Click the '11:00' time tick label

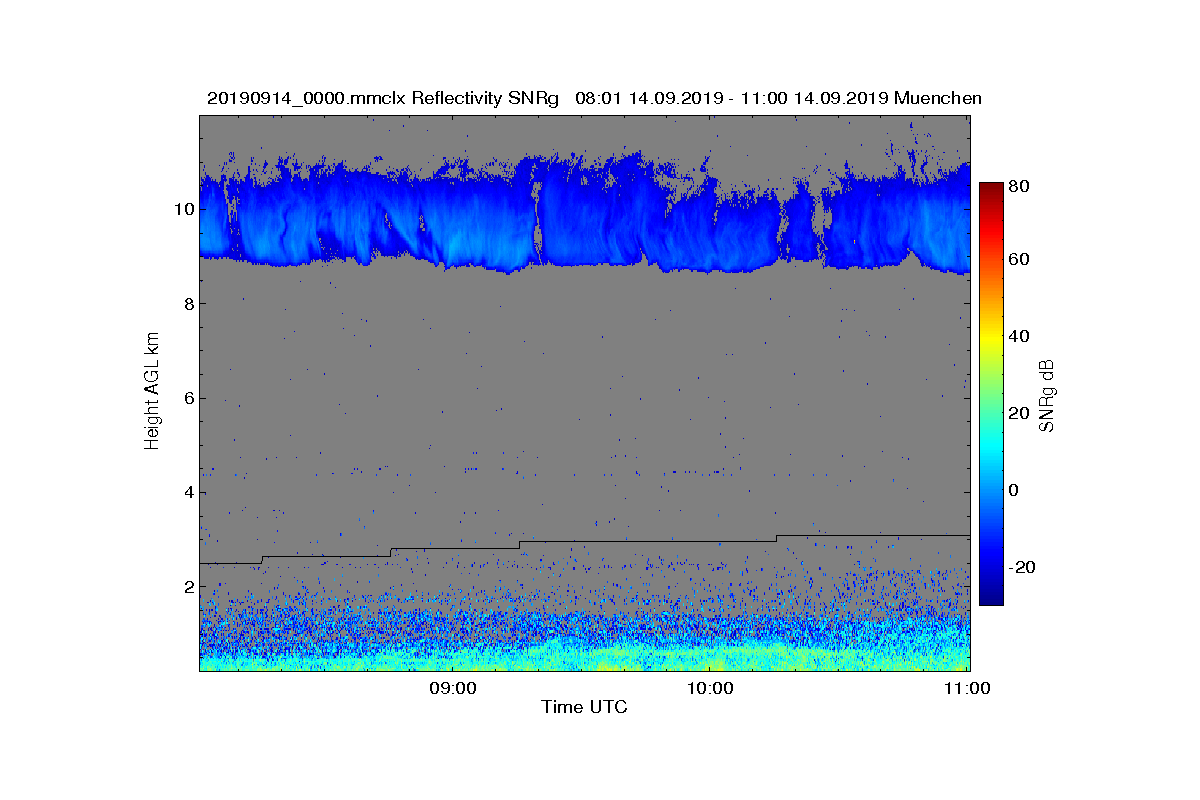click(x=968, y=688)
